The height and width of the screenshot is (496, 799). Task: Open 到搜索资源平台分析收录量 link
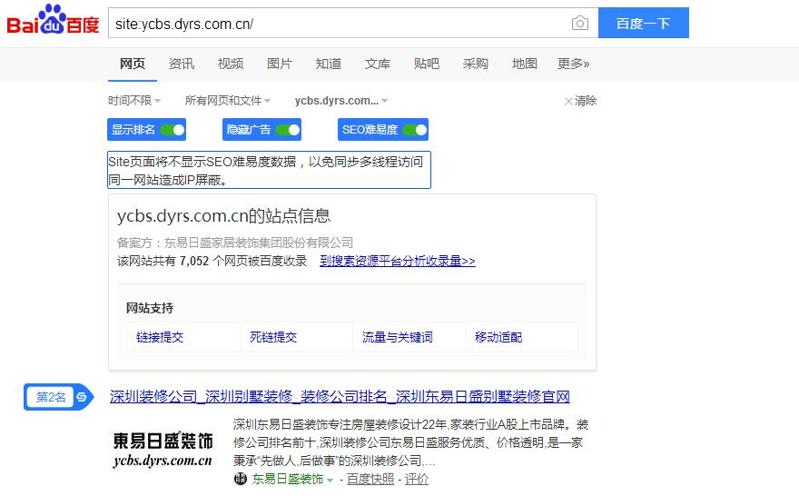pyautogui.click(x=397, y=261)
